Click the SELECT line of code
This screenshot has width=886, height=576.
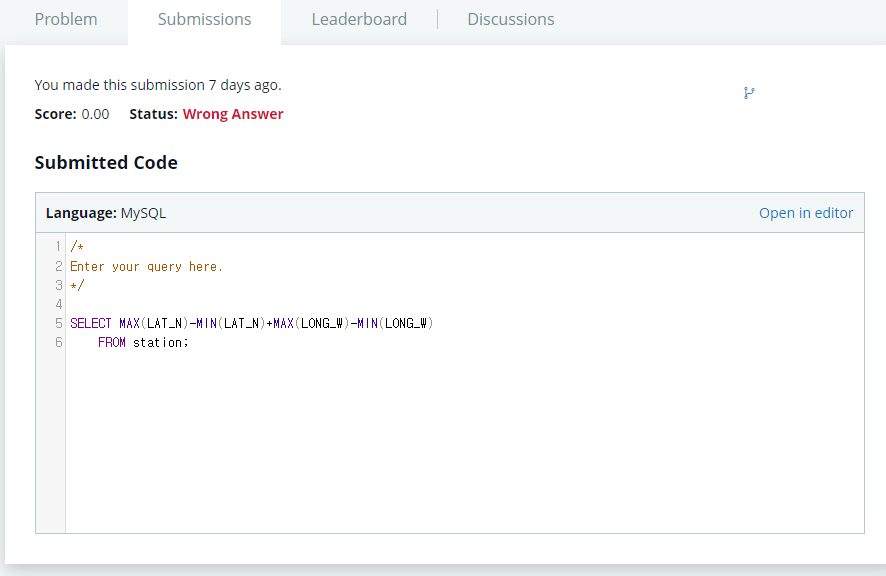point(251,323)
